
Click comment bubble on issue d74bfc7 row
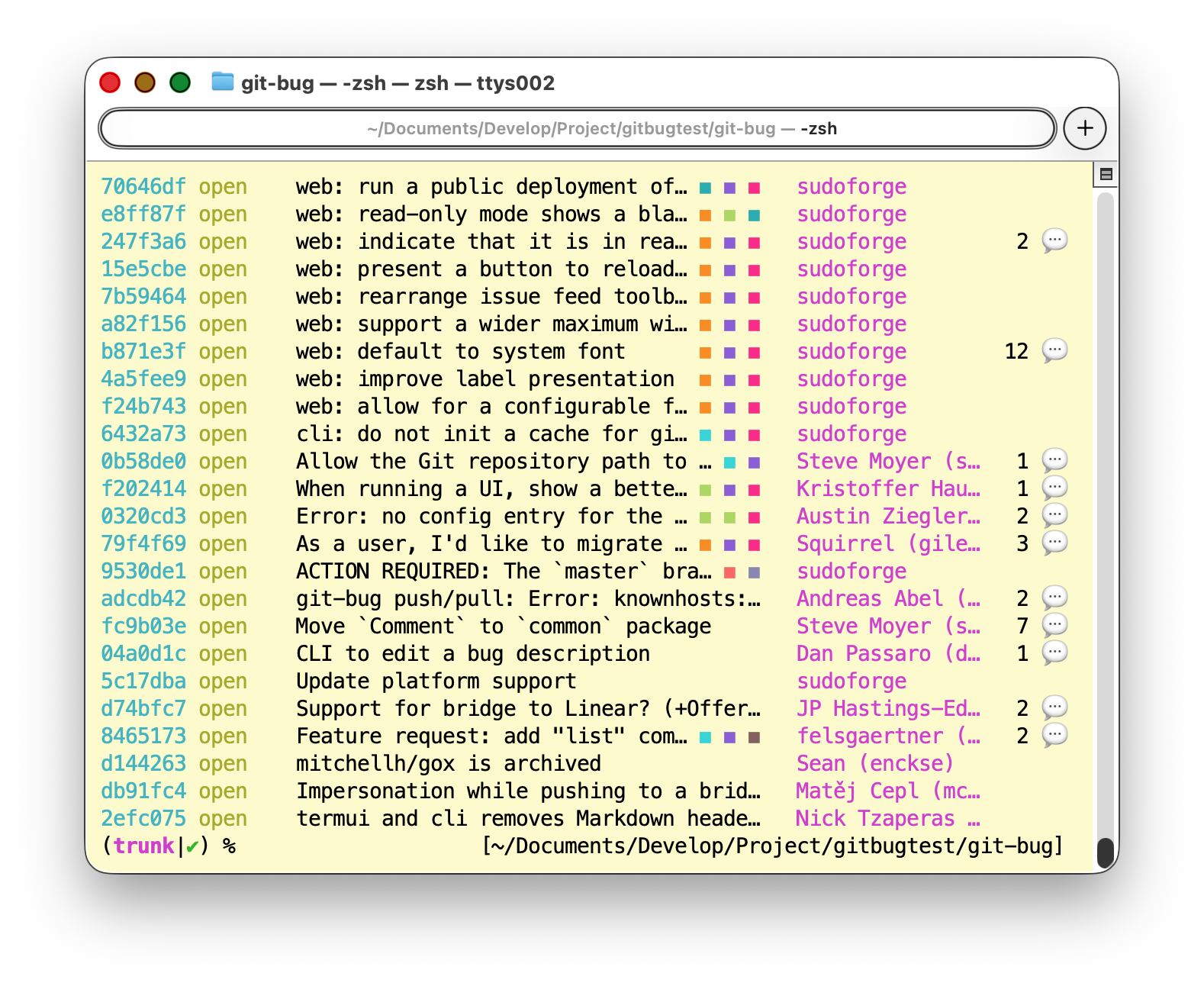(1054, 708)
